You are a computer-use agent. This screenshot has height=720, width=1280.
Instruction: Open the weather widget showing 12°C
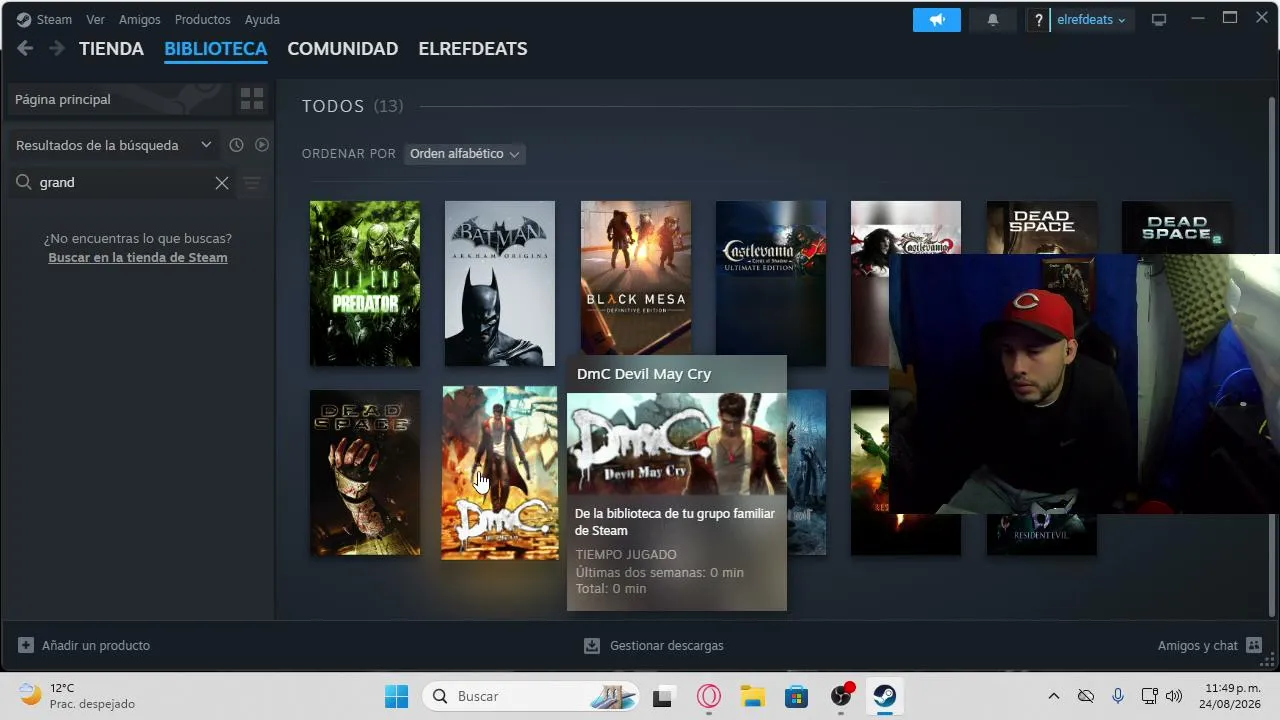[x=77, y=696]
